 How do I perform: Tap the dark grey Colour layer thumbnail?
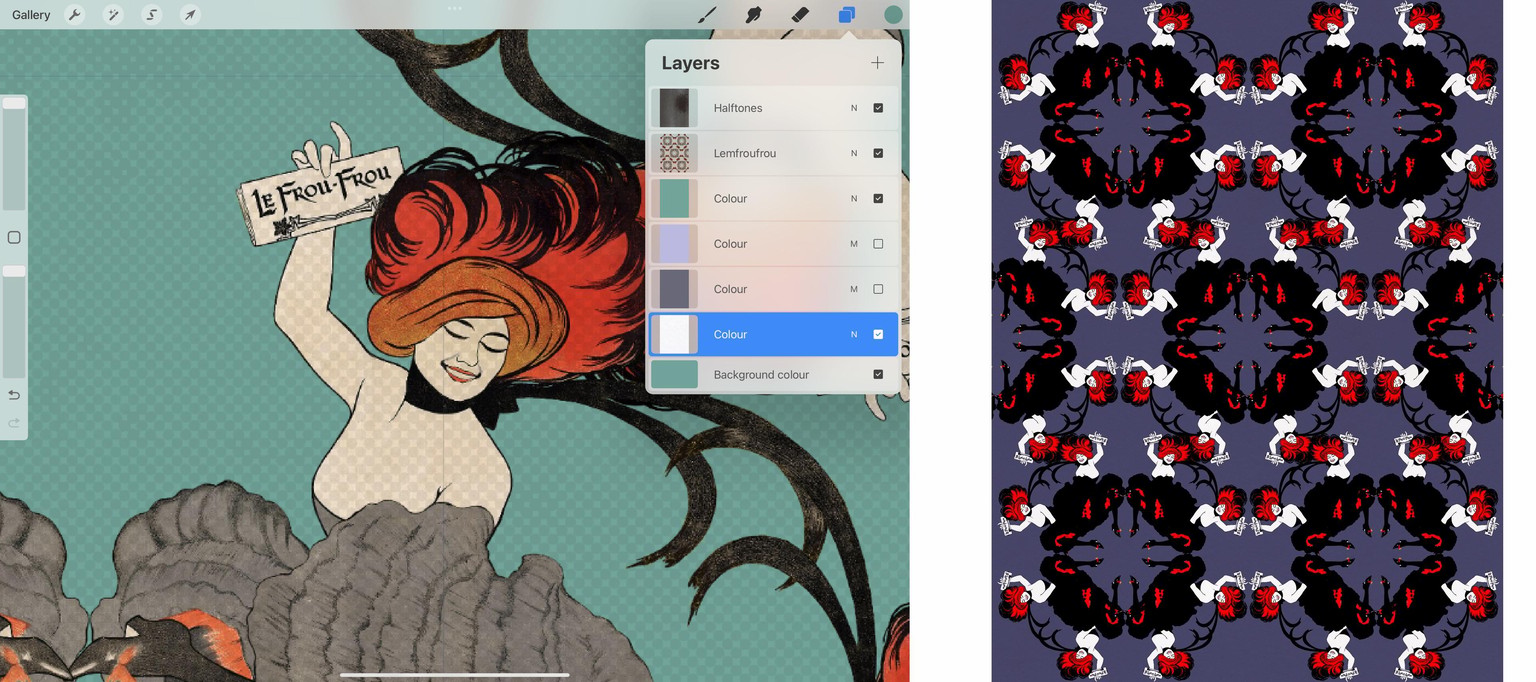[674, 289]
